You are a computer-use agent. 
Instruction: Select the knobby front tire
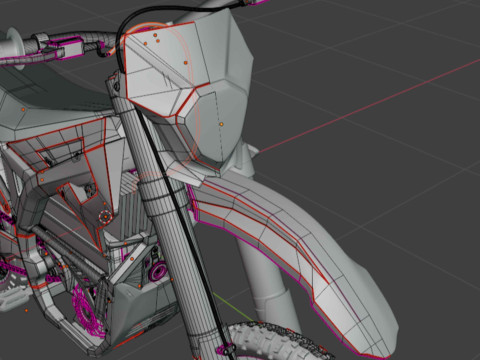280,342
